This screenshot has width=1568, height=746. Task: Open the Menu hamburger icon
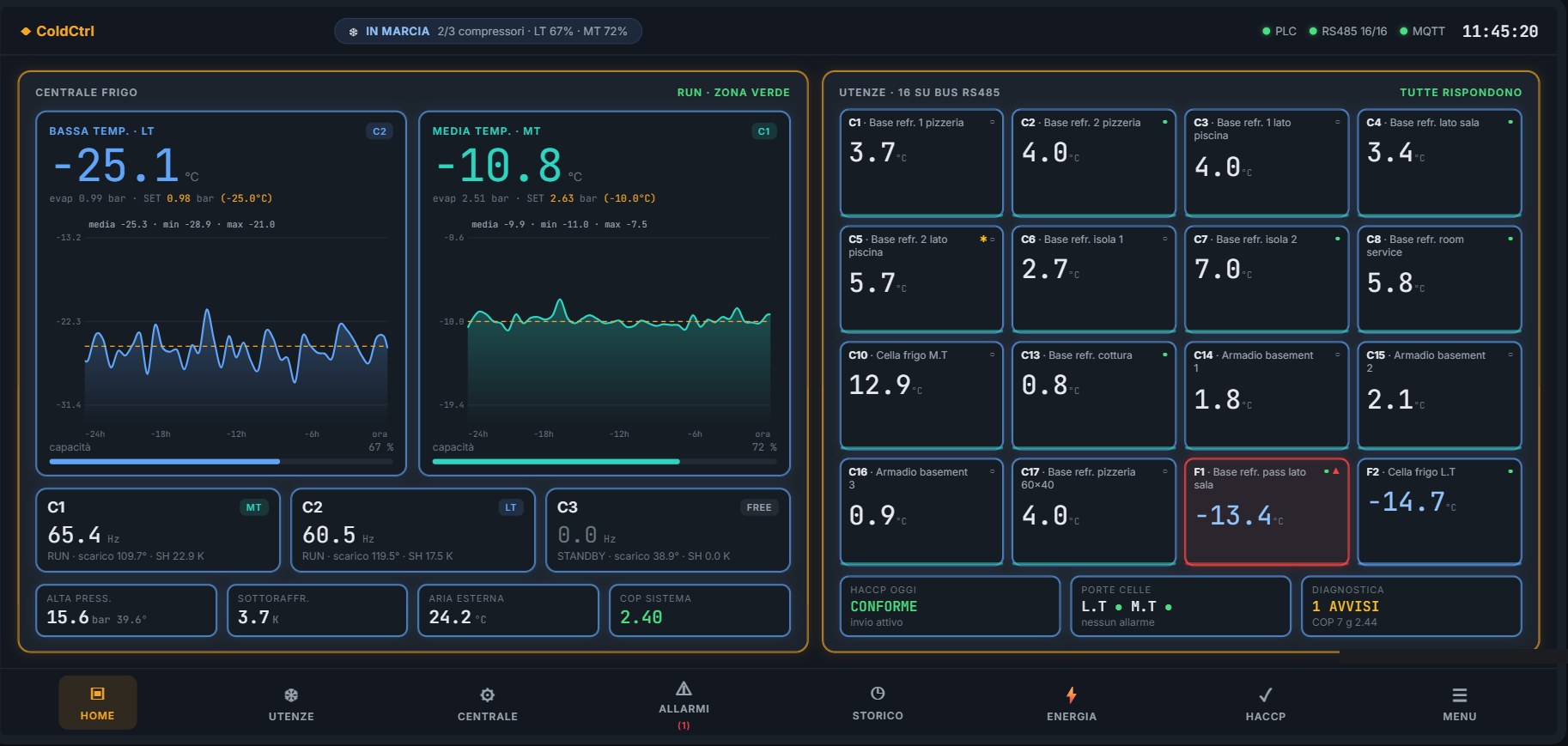tap(1460, 694)
